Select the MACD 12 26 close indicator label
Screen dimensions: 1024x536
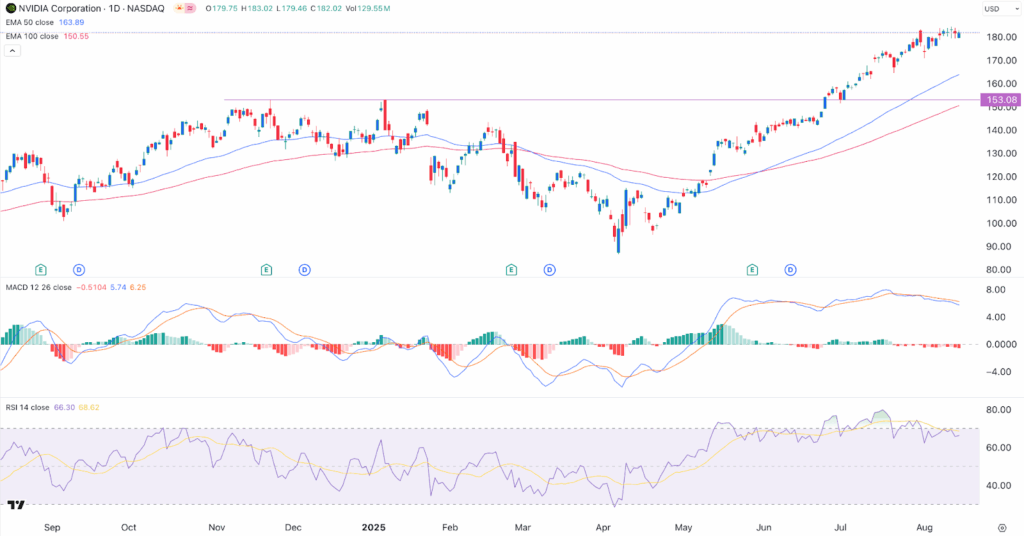coord(39,287)
